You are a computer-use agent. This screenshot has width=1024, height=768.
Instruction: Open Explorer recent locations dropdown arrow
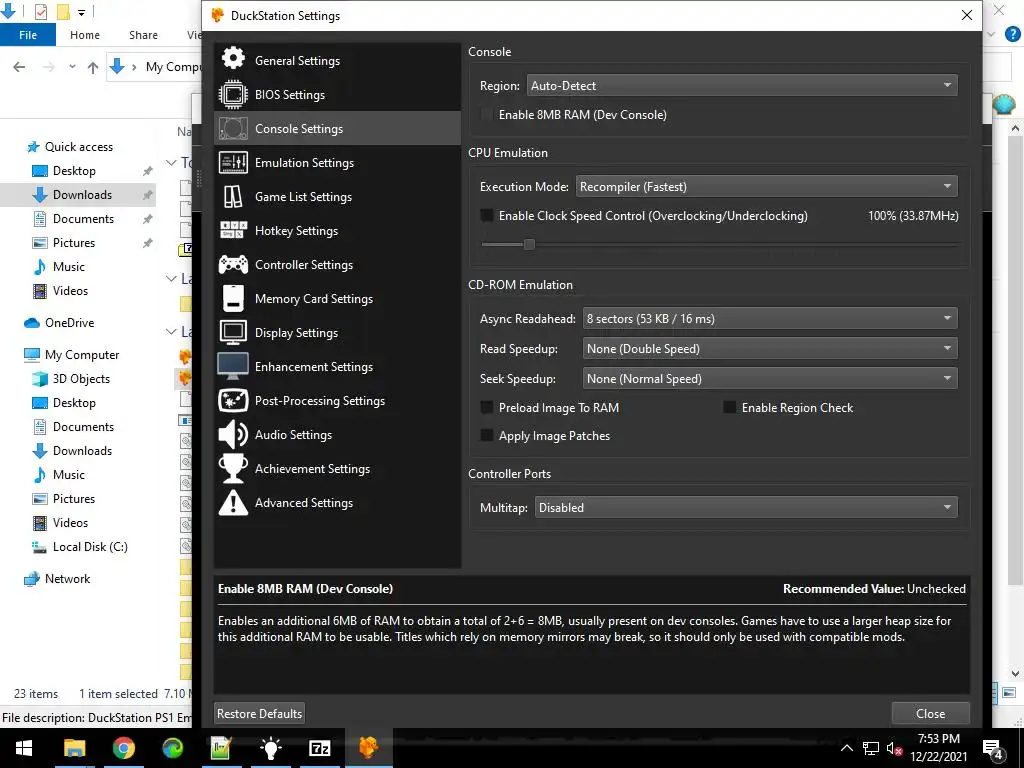point(72,67)
